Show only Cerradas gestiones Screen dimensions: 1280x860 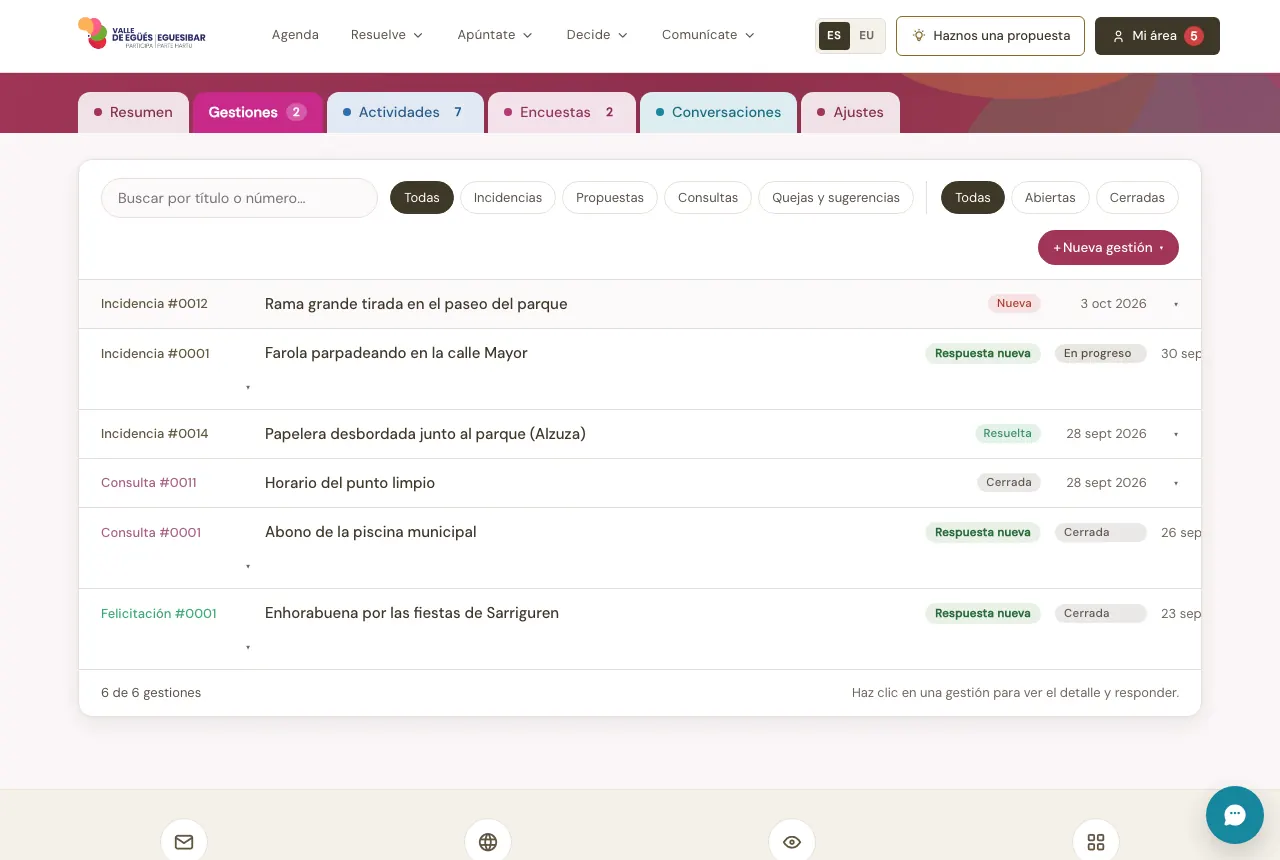[1137, 198]
